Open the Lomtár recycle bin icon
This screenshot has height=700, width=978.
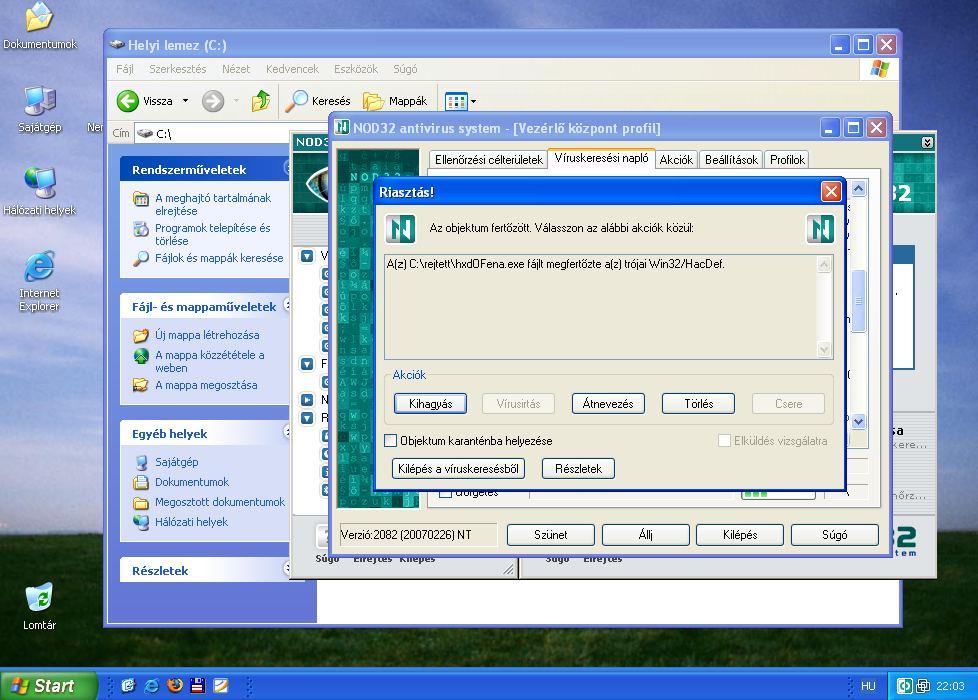click(39, 606)
